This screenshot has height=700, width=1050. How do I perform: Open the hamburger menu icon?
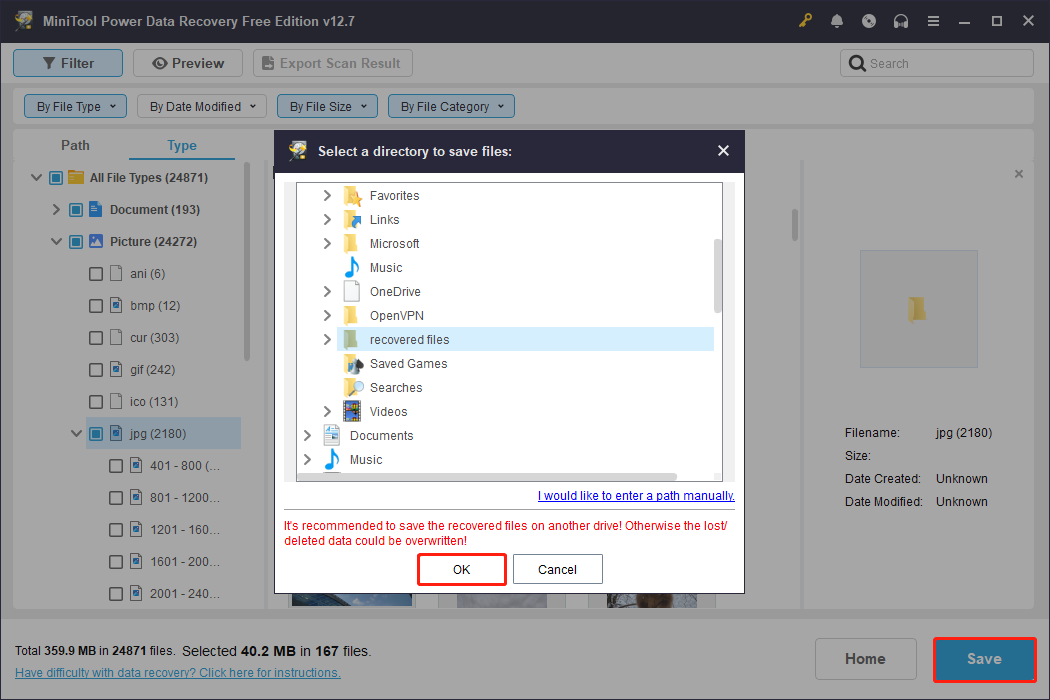(x=933, y=20)
